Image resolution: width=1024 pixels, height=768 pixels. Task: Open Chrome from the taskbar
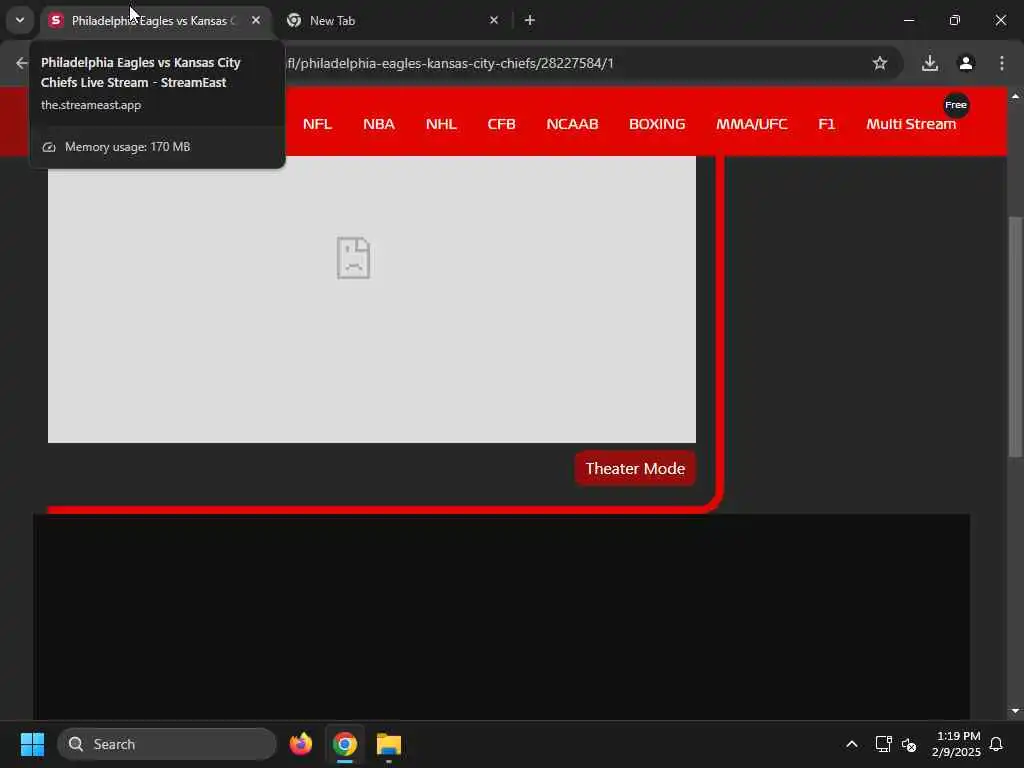pos(345,744)
